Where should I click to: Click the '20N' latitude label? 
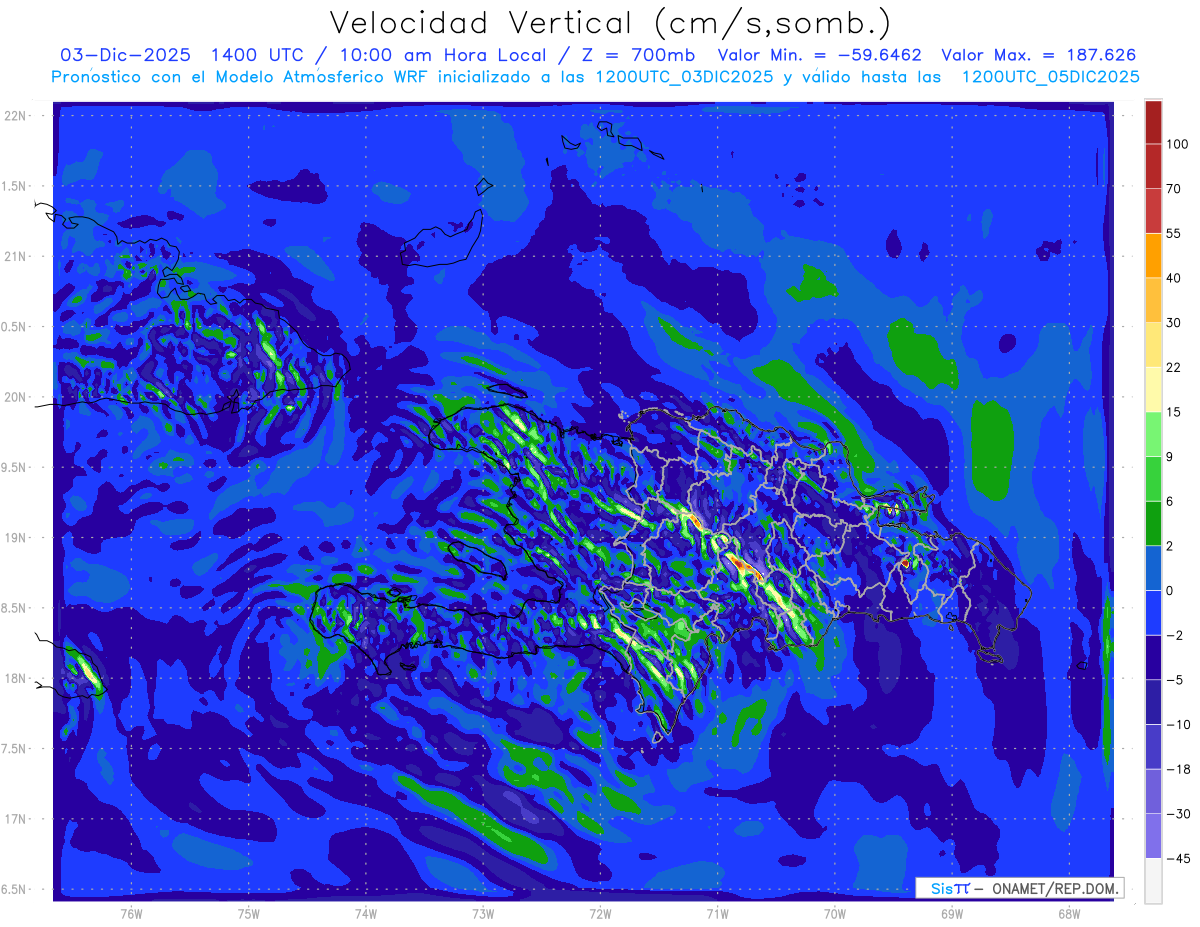[x=15, y=397]
